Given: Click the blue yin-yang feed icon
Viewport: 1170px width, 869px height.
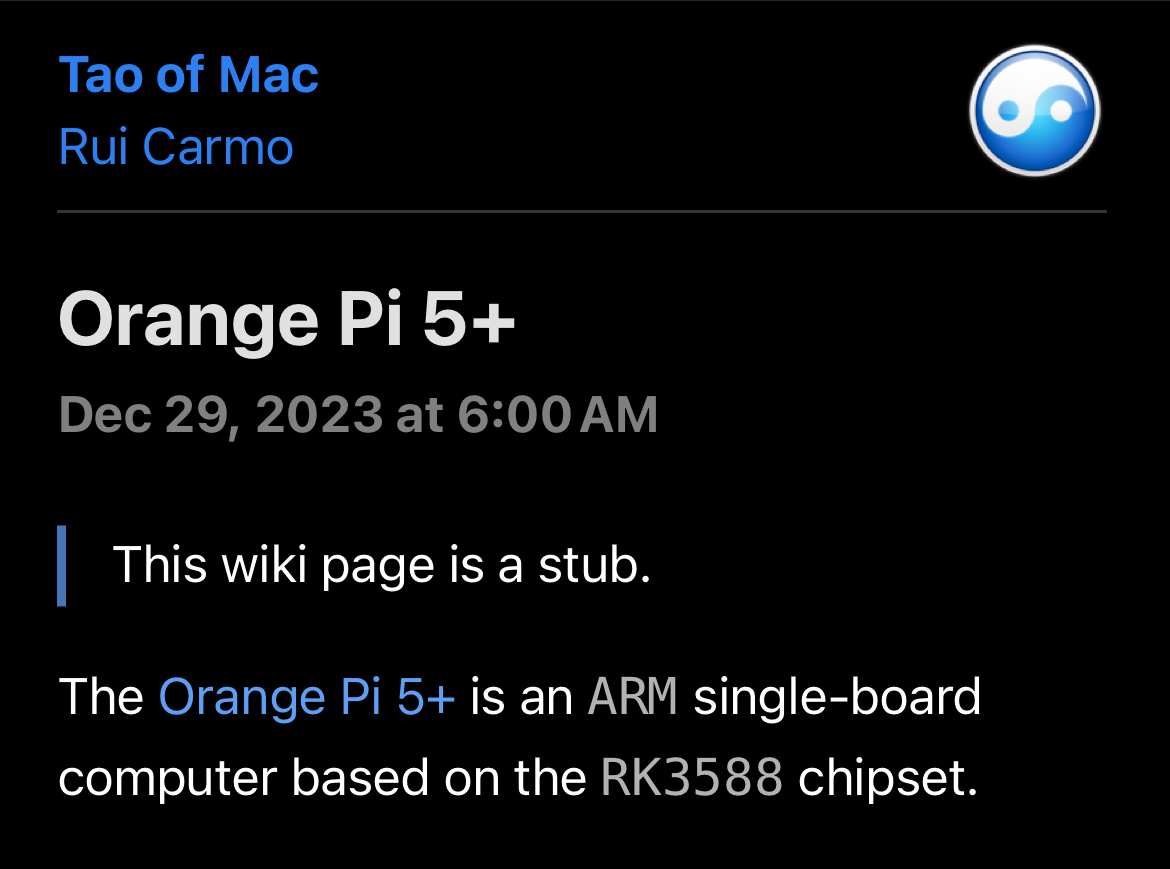Looking at the screenshot, I should (1035, 111).
